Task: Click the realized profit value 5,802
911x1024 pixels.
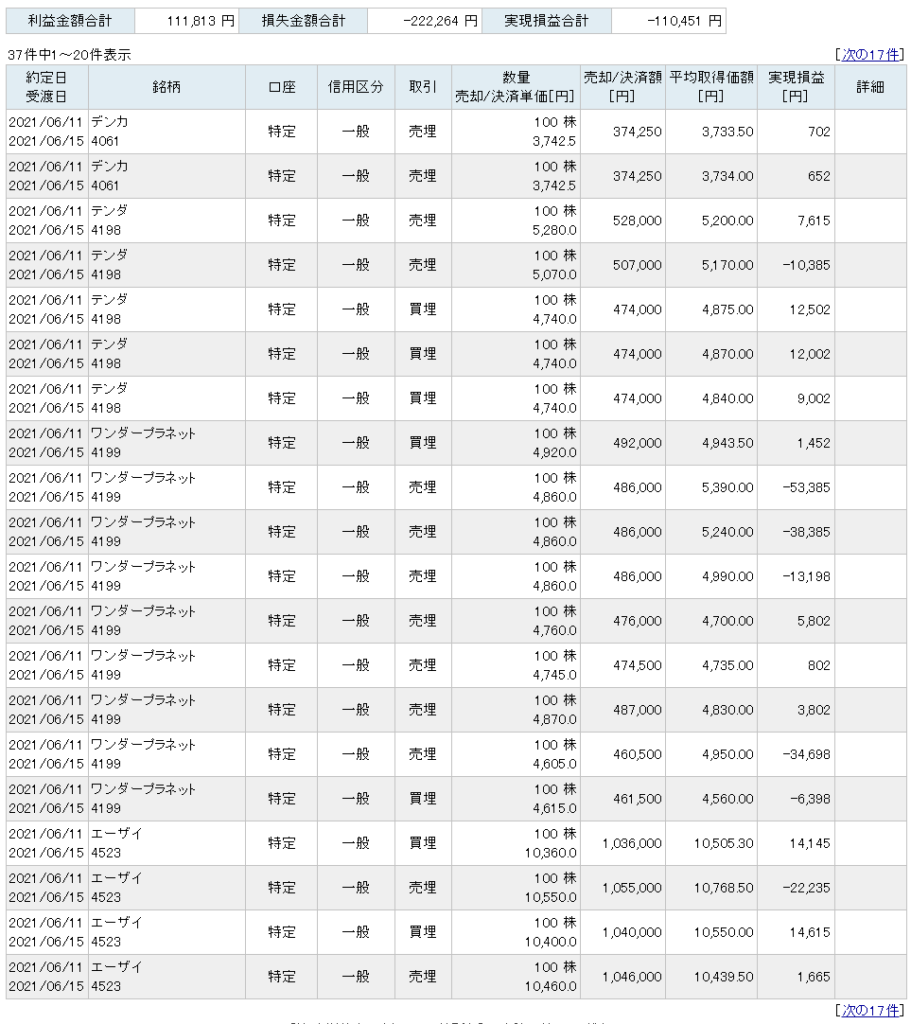Action: (x=814, y=620)
